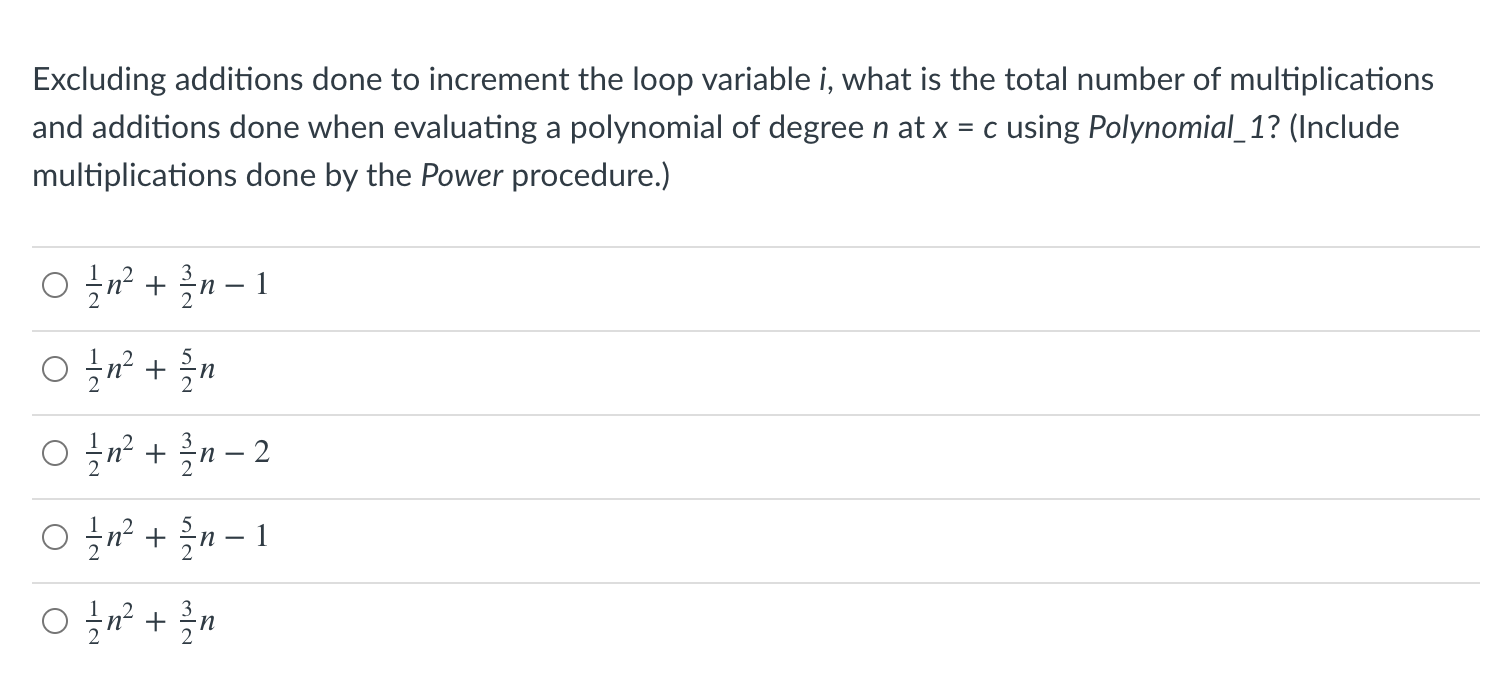Click the formula text ½n² + ³⁄₂n − 1
Viewport: 1504px width, 680px height.
[175, 285]
